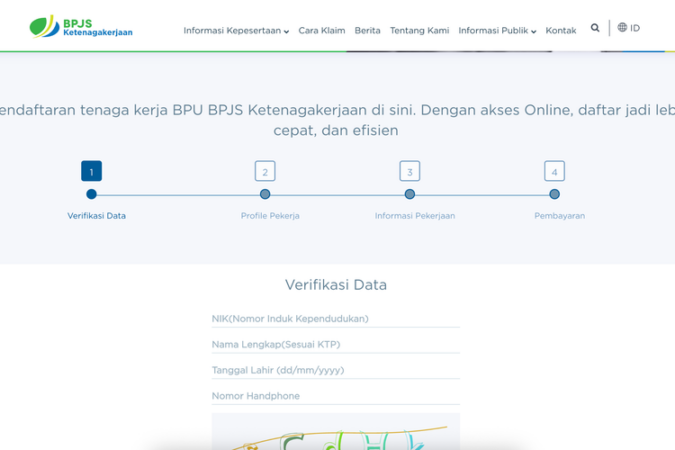Select step 1 number box
This screenshot has width=675, height=450.
(x=91, y=171)
